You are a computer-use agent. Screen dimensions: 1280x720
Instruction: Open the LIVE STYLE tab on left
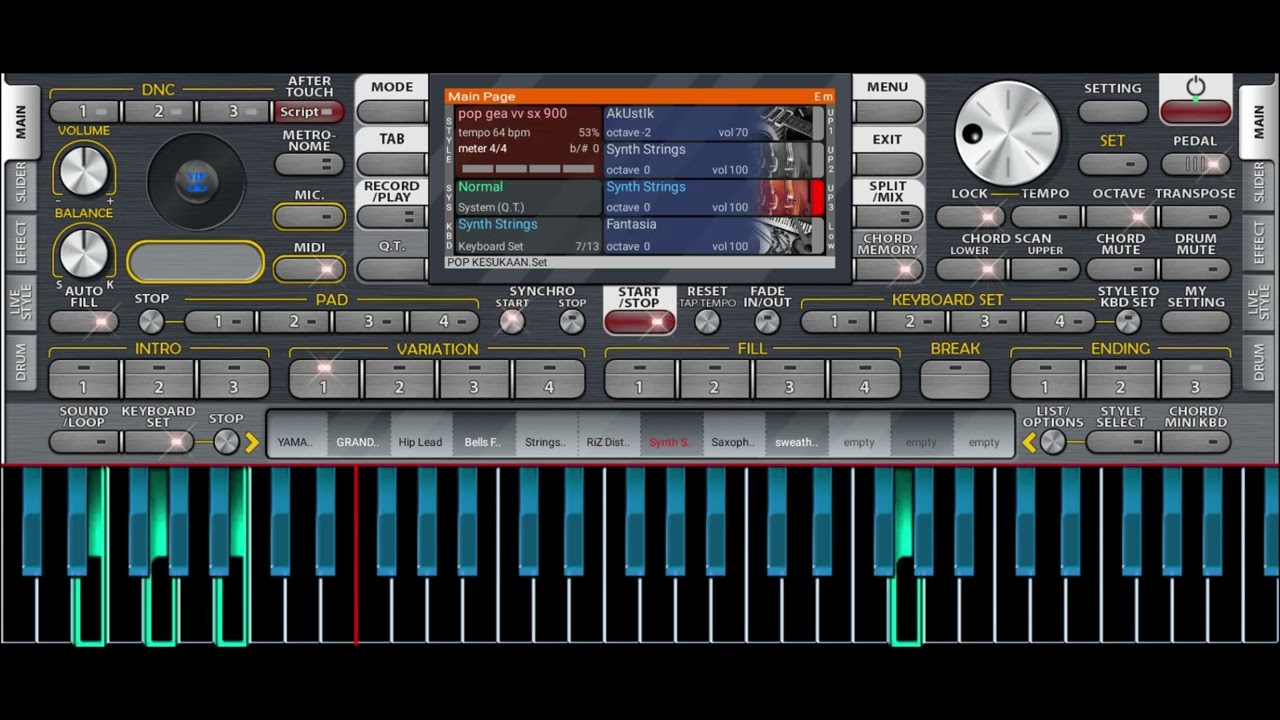(21, 301)
